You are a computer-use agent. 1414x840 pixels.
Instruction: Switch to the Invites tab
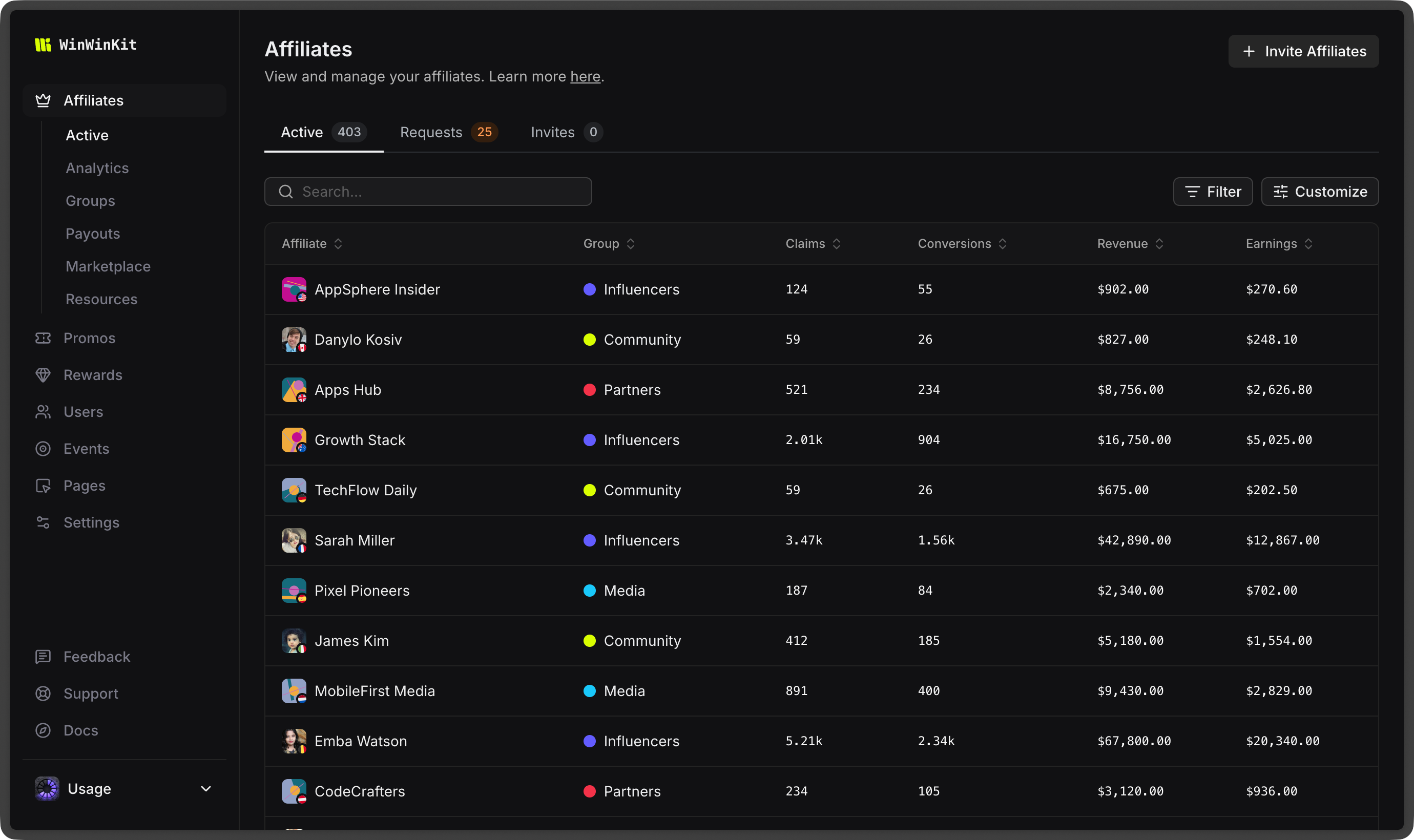tap(566, 133)
